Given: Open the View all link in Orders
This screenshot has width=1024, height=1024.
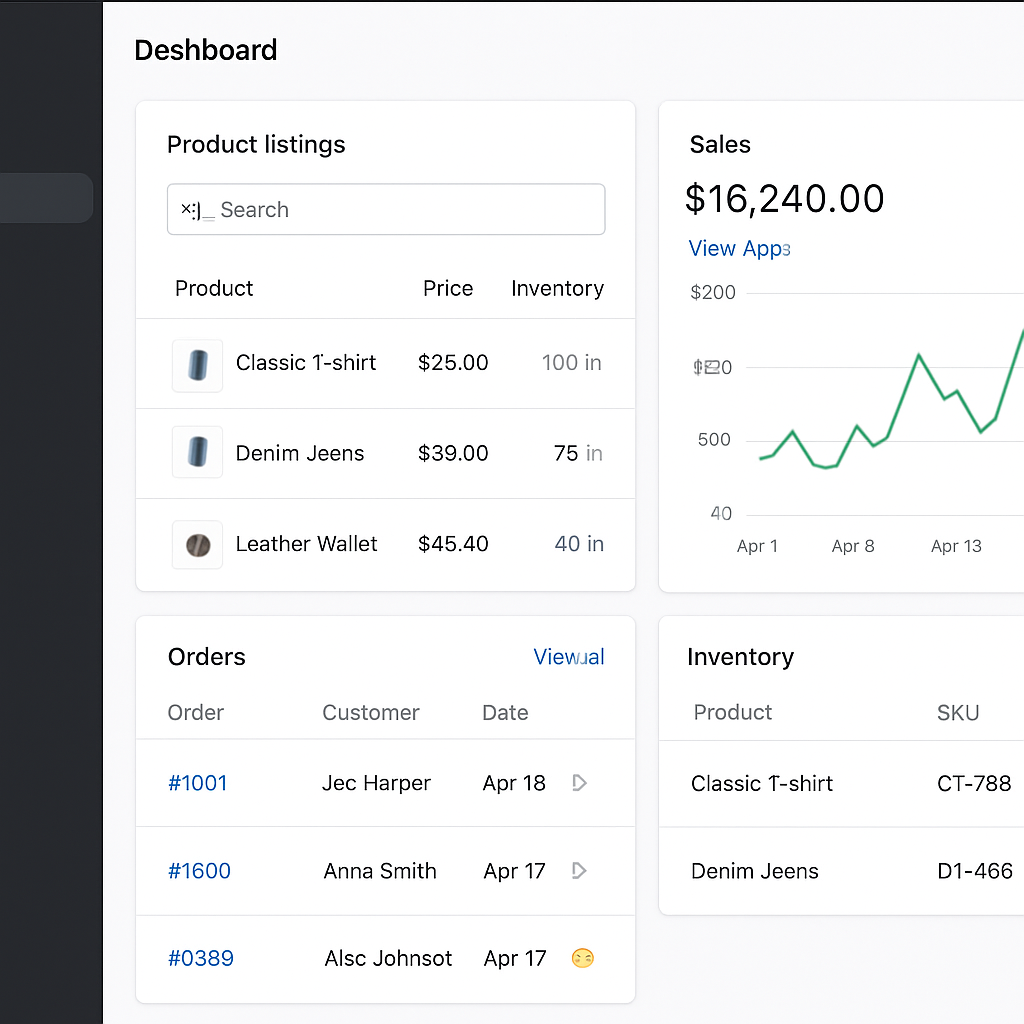Looking at the screenshot, I should coord(569,656).
